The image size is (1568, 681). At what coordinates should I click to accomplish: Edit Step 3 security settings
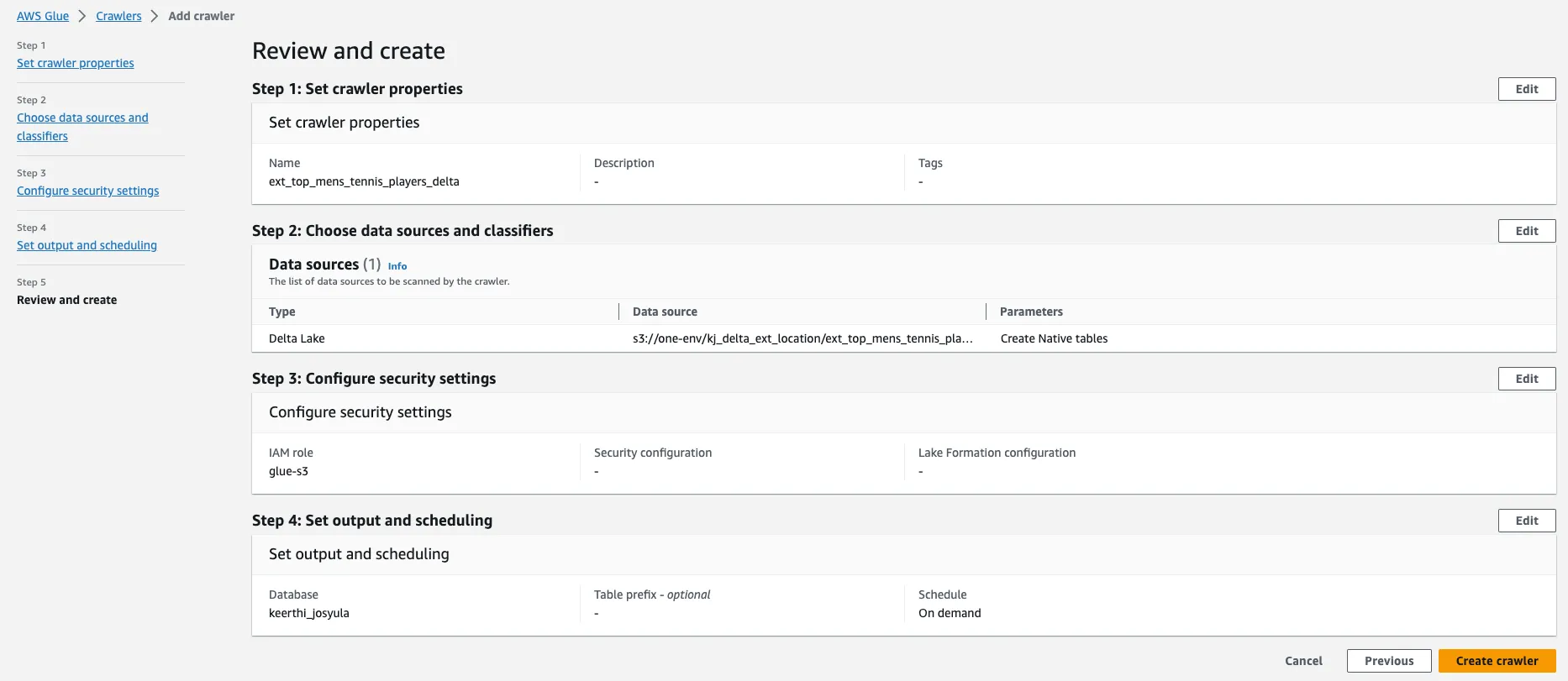pos(1526,379)
